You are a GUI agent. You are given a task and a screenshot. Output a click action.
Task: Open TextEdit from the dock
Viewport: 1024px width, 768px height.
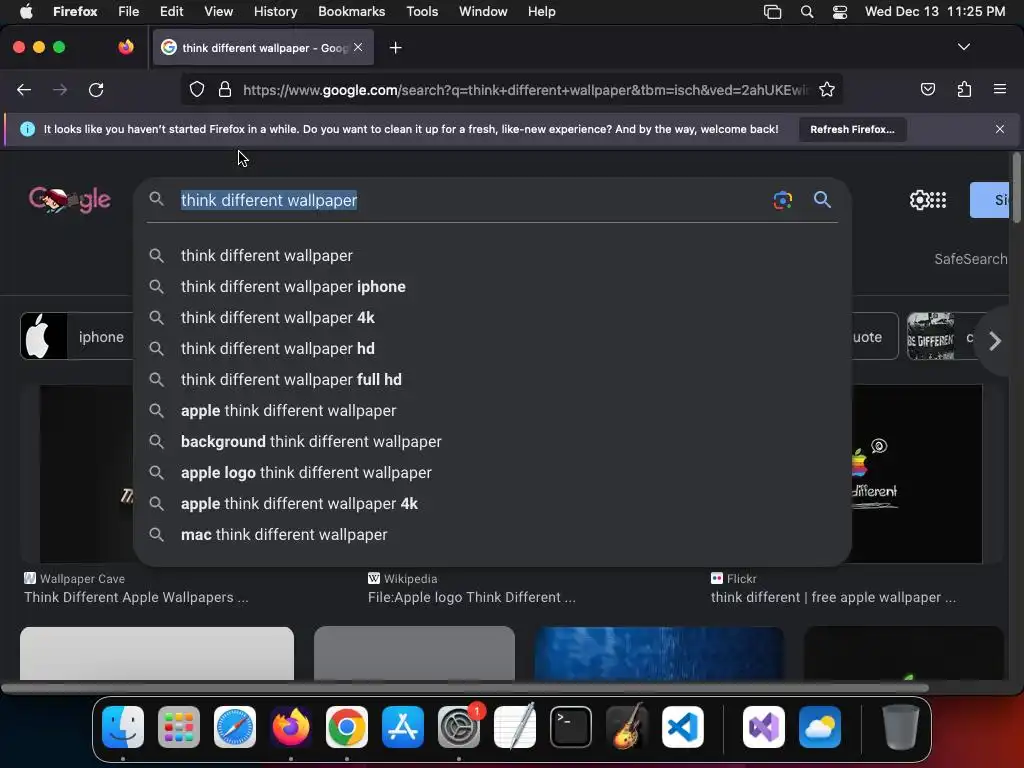tap(515, 727)
